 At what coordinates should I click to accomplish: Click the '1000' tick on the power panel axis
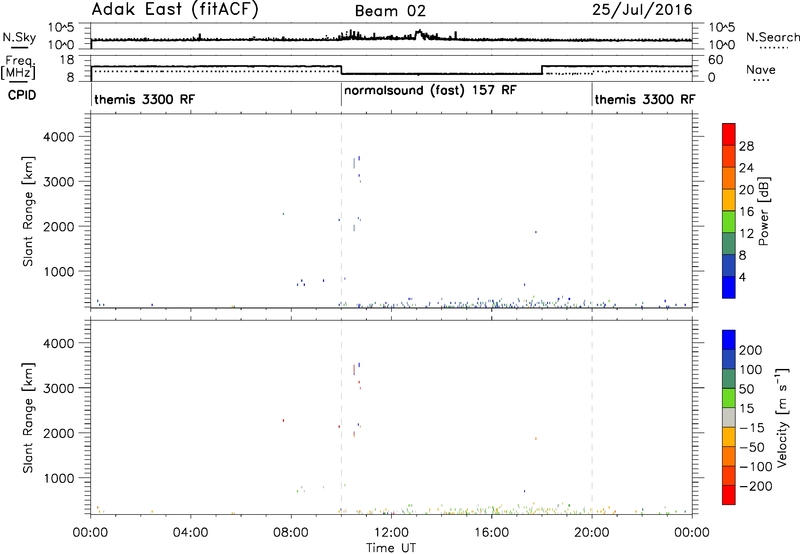pyautogui.click(x=59, y=271)
